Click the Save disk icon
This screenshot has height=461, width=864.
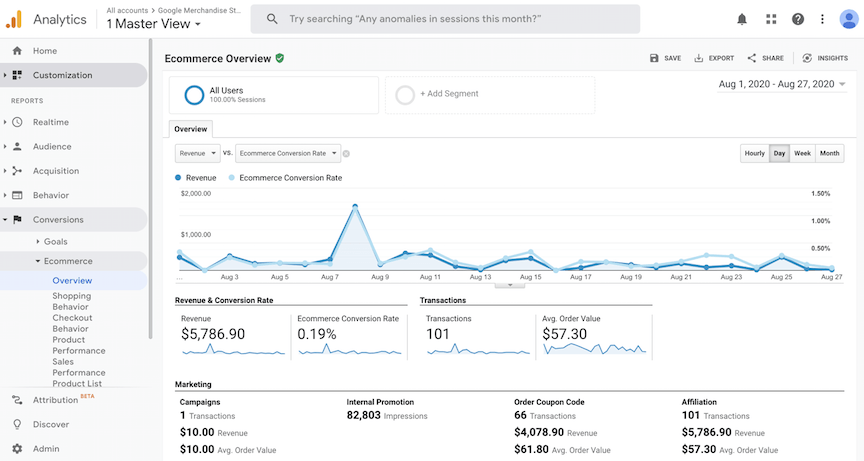click(x=654, y=58)
